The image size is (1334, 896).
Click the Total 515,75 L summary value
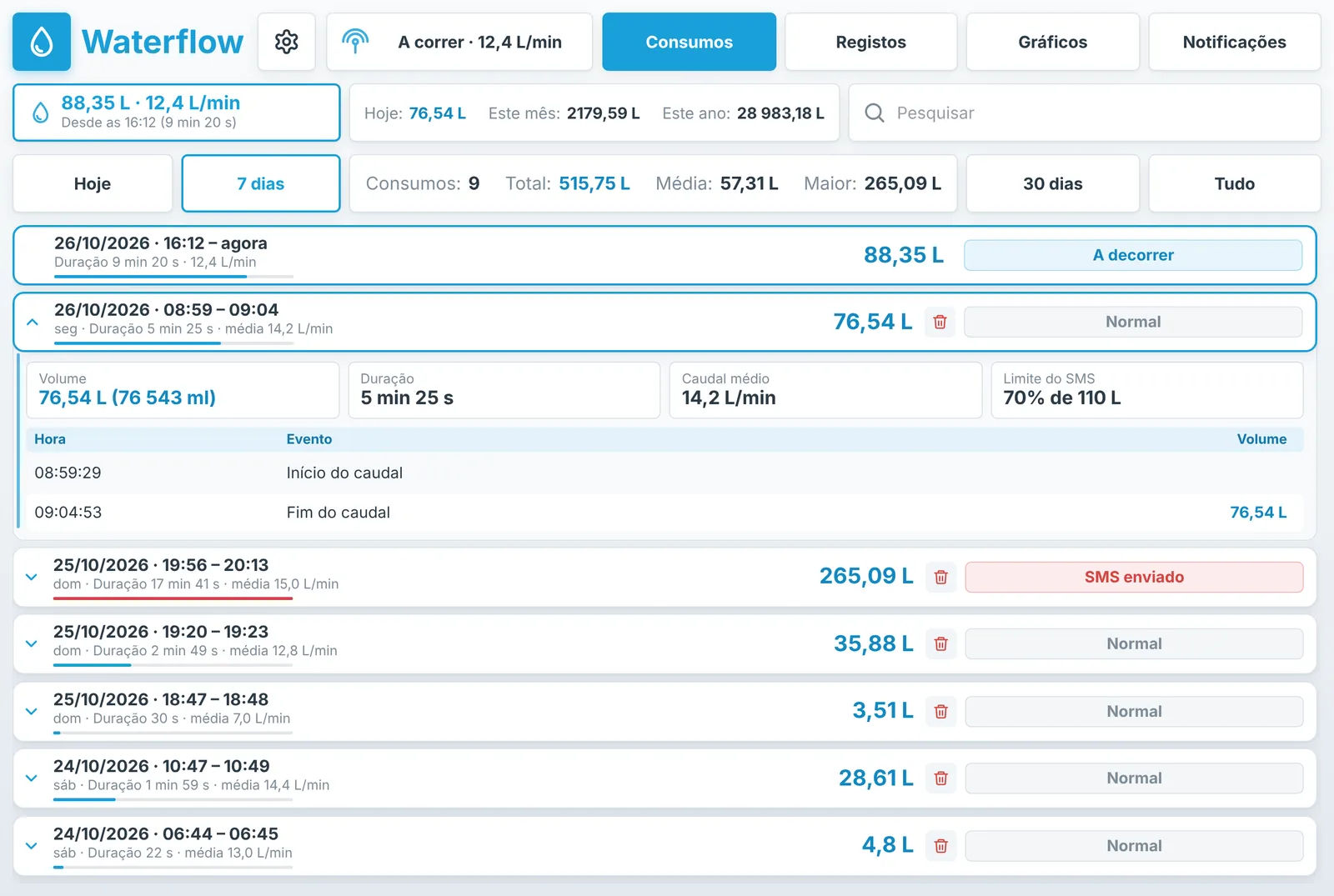594,183
